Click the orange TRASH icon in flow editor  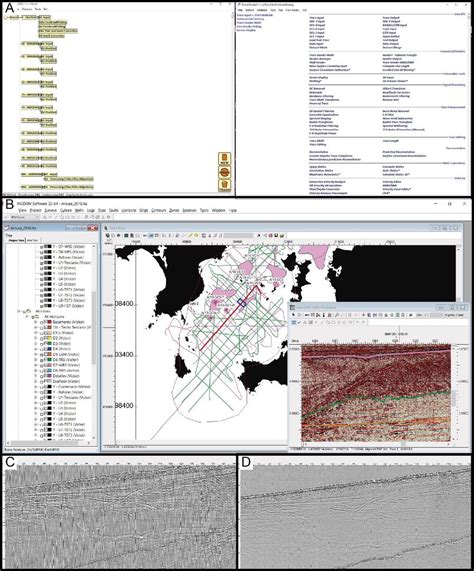(225, 185)
